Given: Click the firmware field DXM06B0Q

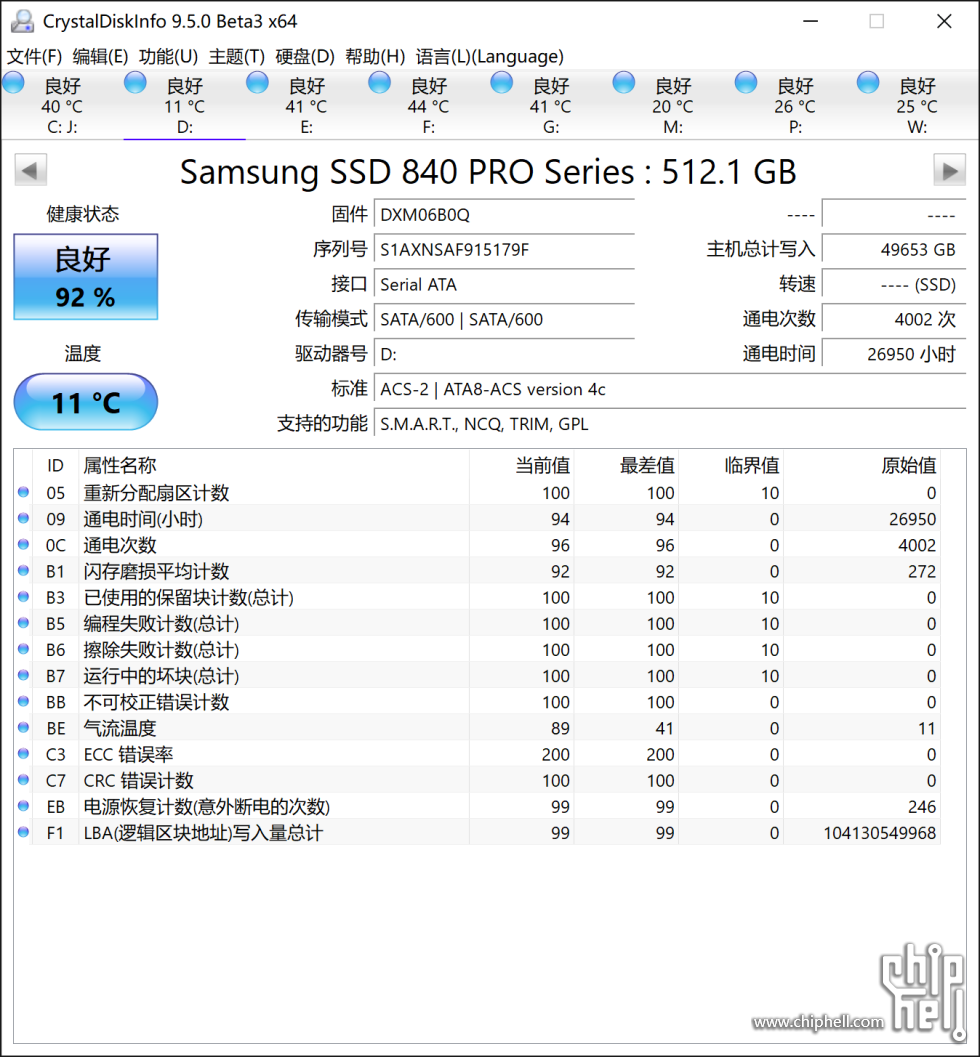Looking at the screenshot, I should click(x=504, y=215).
